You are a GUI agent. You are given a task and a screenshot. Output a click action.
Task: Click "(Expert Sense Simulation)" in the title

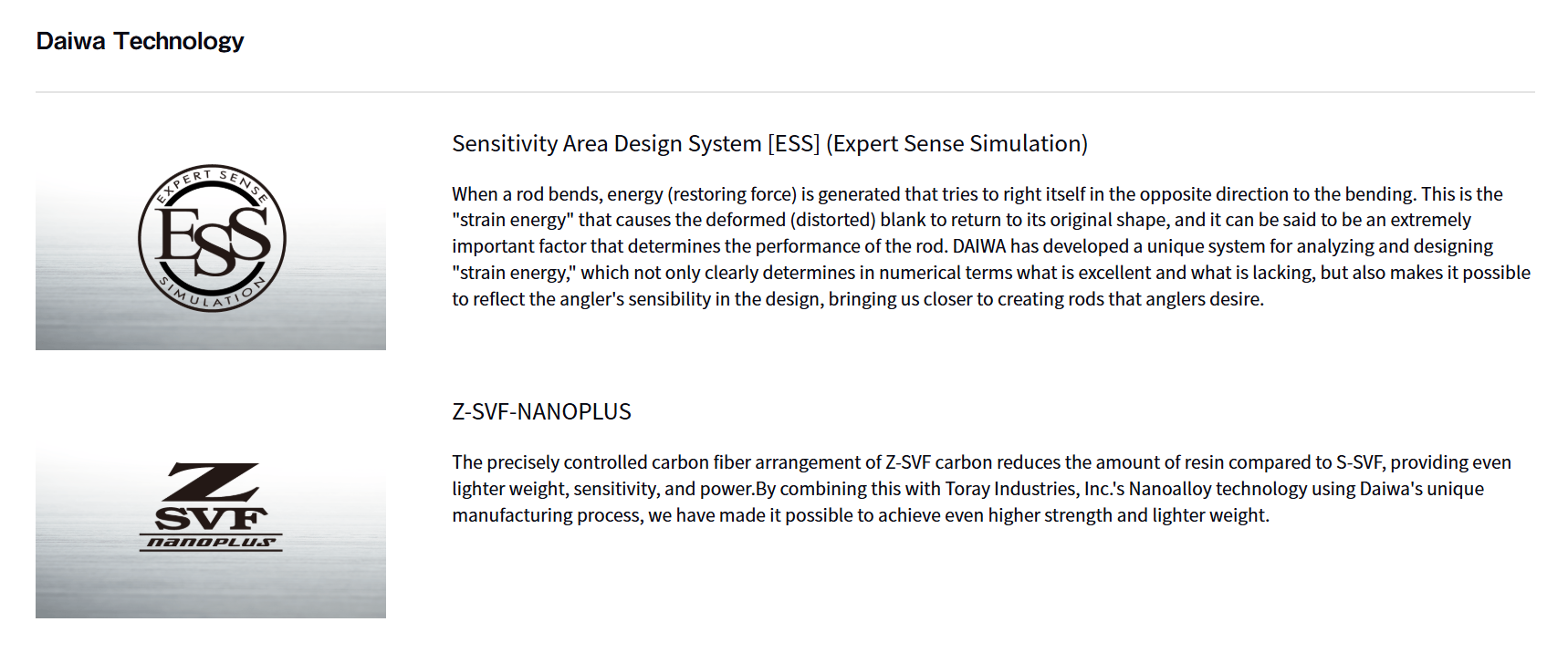[956, 144]
